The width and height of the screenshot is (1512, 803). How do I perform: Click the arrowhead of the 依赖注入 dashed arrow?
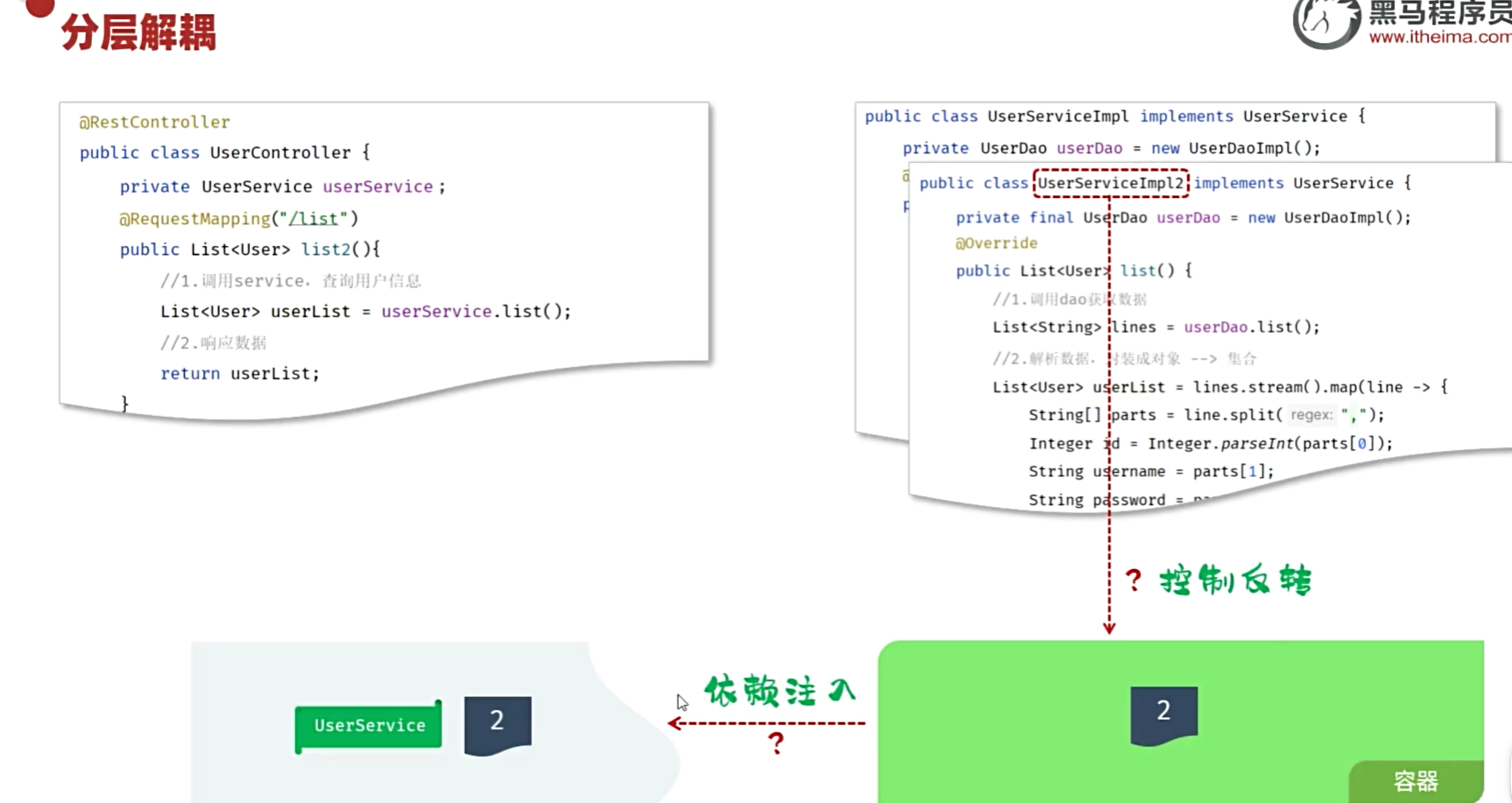point(675,723)
